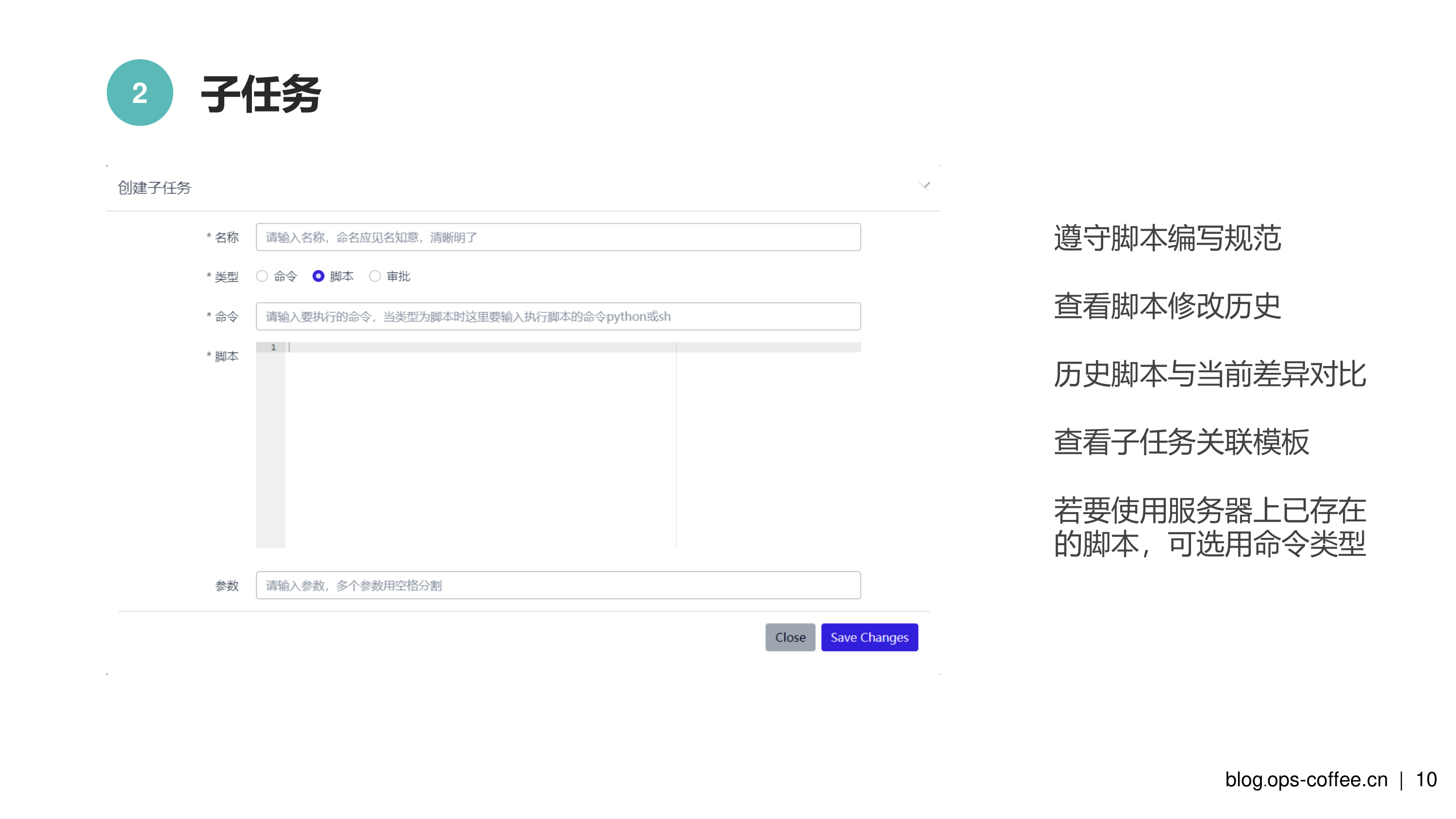Click the page number 10 in footer
Screen dimensions: 1456x819
(x=1425, y=780)
